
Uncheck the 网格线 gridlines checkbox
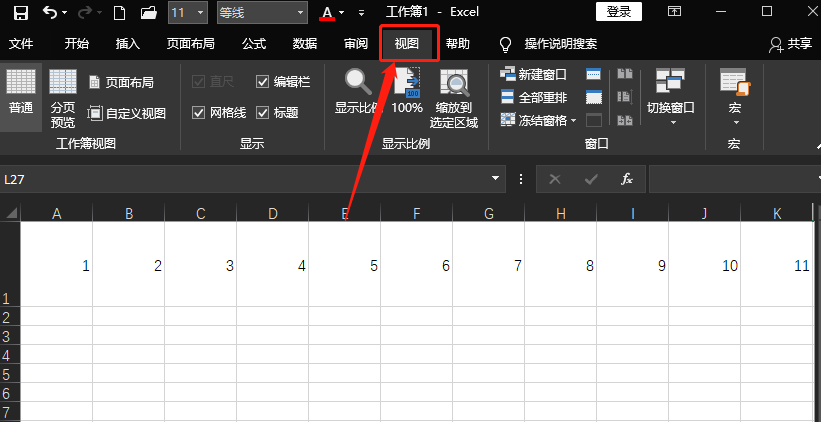coord(198,113)
